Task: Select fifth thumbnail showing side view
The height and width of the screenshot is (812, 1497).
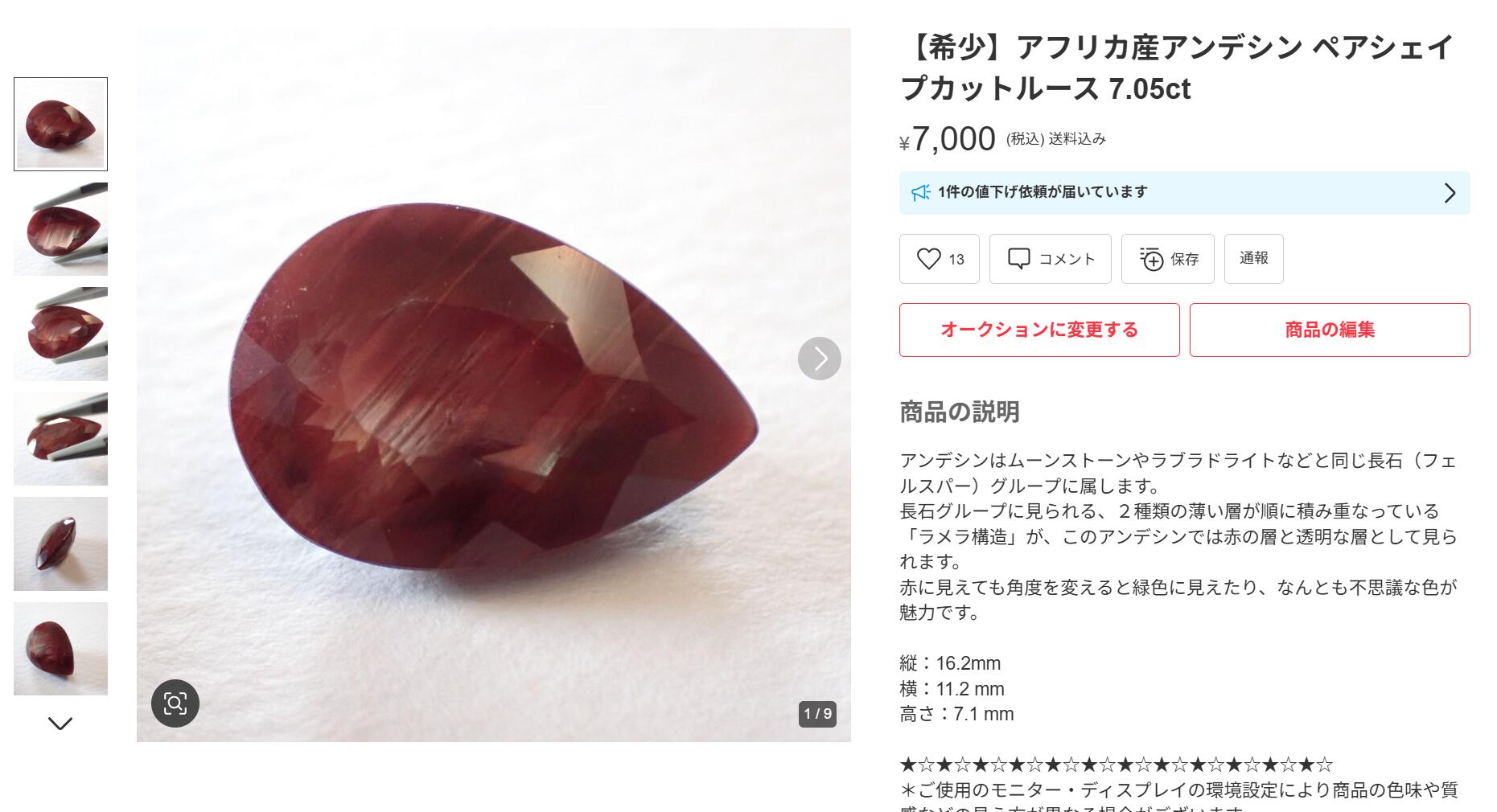Action: (x=60, y=543)
